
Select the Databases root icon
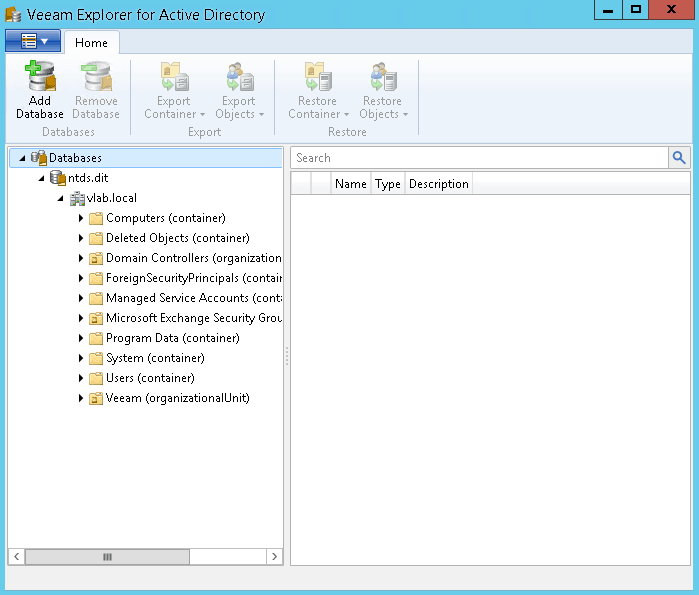pos(39,158)
